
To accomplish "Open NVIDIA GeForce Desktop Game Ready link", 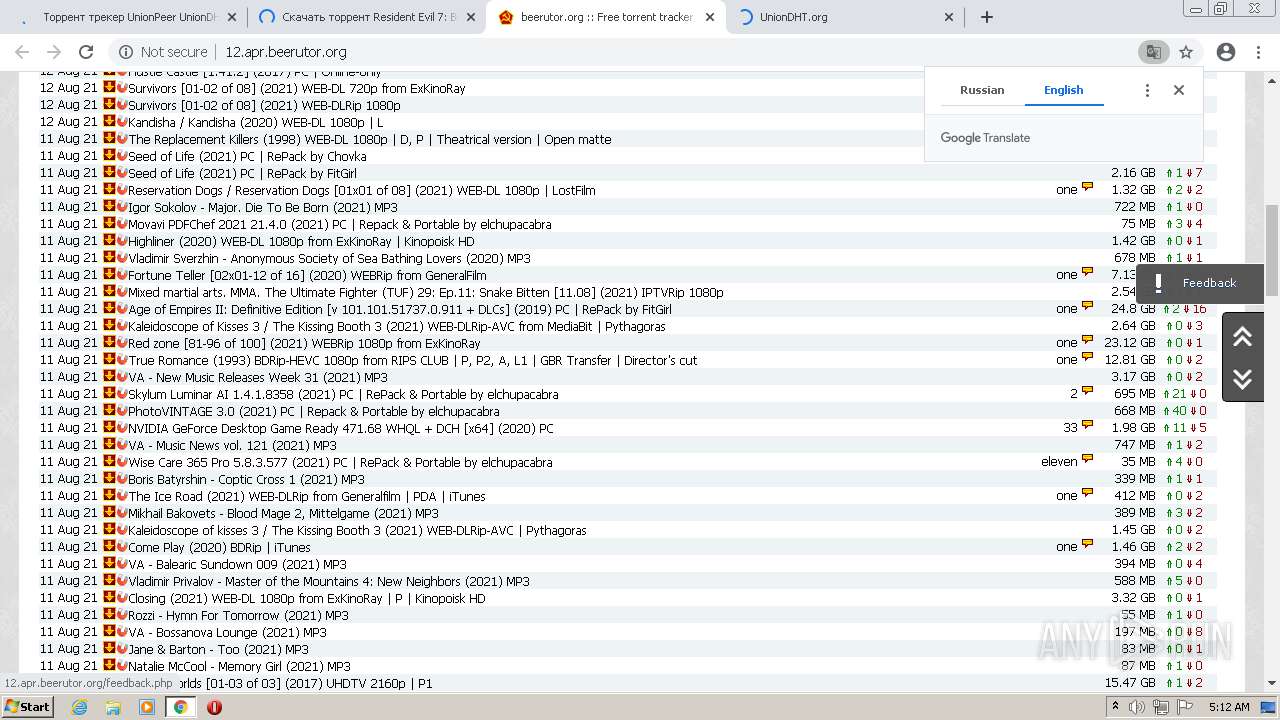I will click(340, 428).
